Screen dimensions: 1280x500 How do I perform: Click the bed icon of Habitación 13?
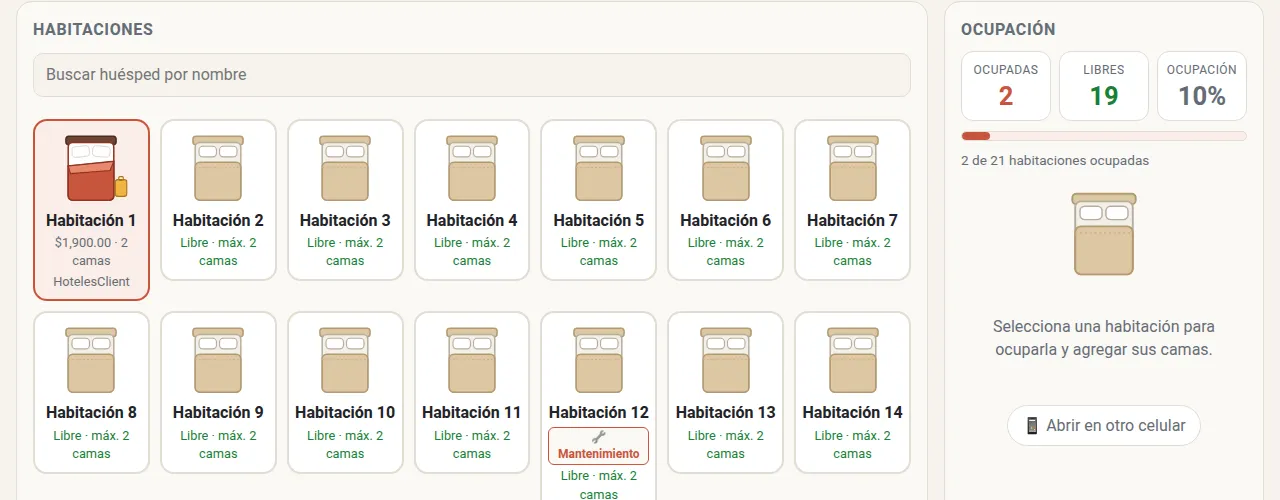click(x=726, y=360)
